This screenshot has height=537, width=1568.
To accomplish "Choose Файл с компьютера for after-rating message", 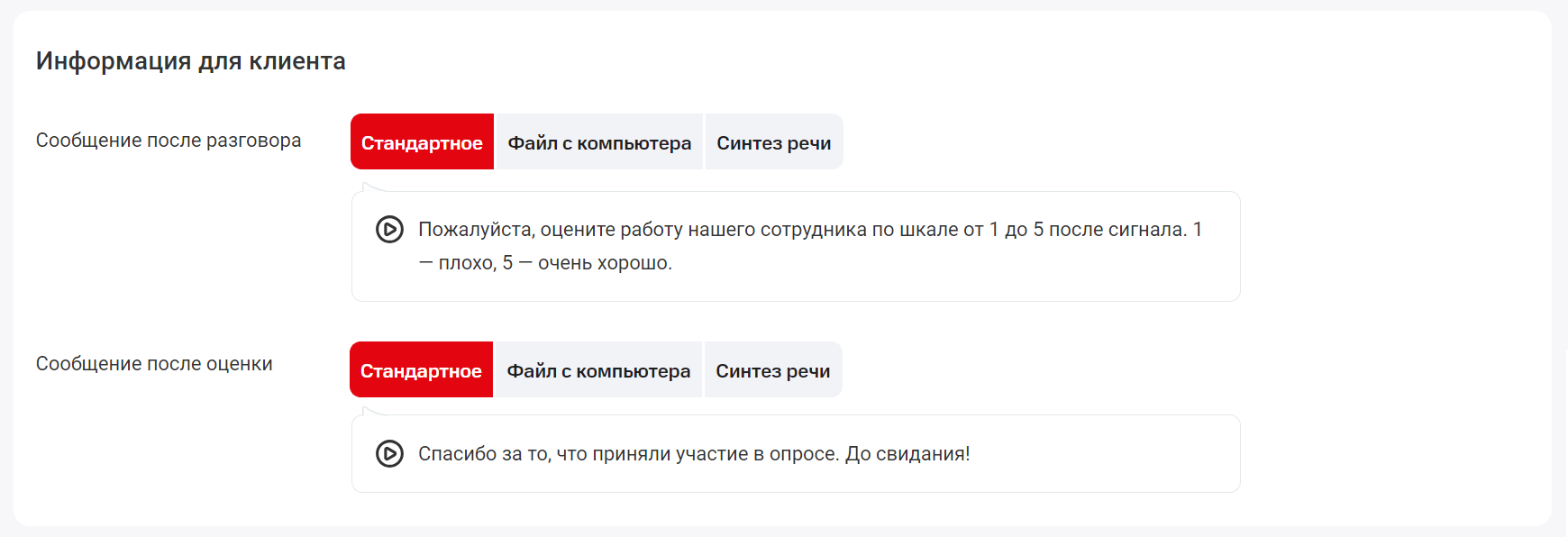I will [x=598, y=370].
